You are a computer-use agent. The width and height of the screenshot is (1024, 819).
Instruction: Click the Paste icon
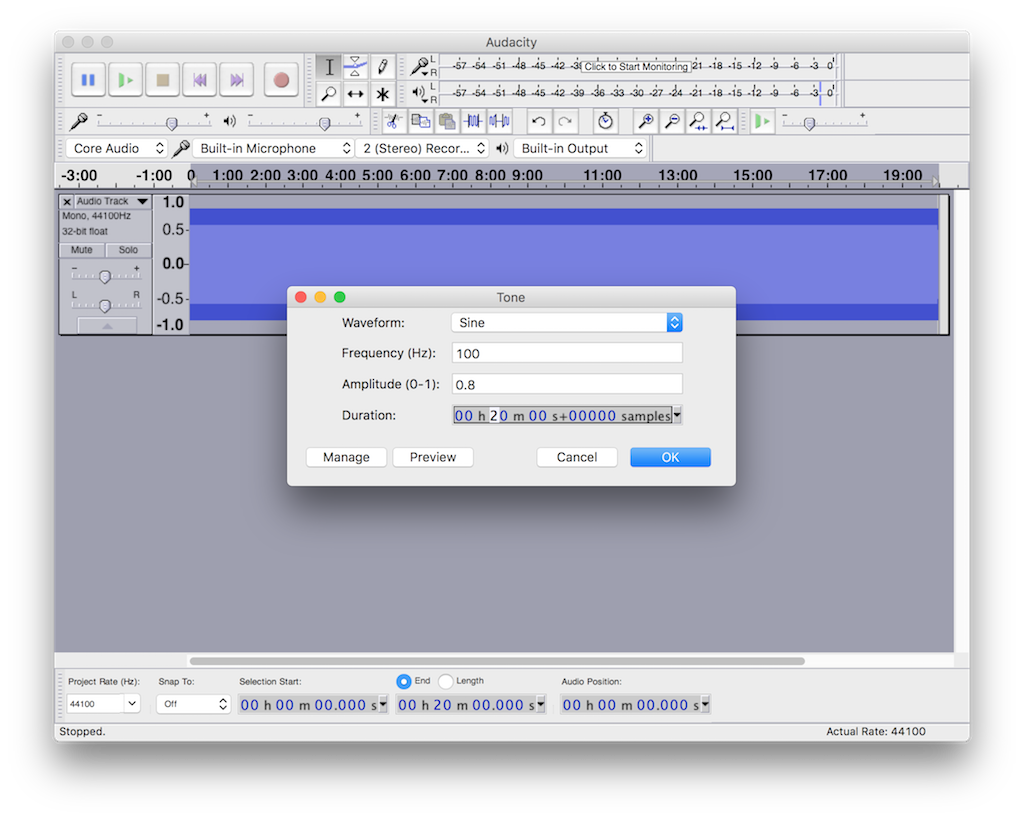coord(447,121)
